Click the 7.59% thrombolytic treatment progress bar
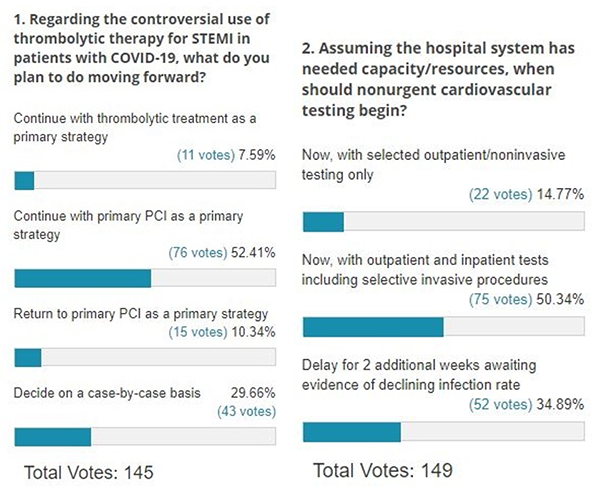600x489 pixels. click(145, 181)
